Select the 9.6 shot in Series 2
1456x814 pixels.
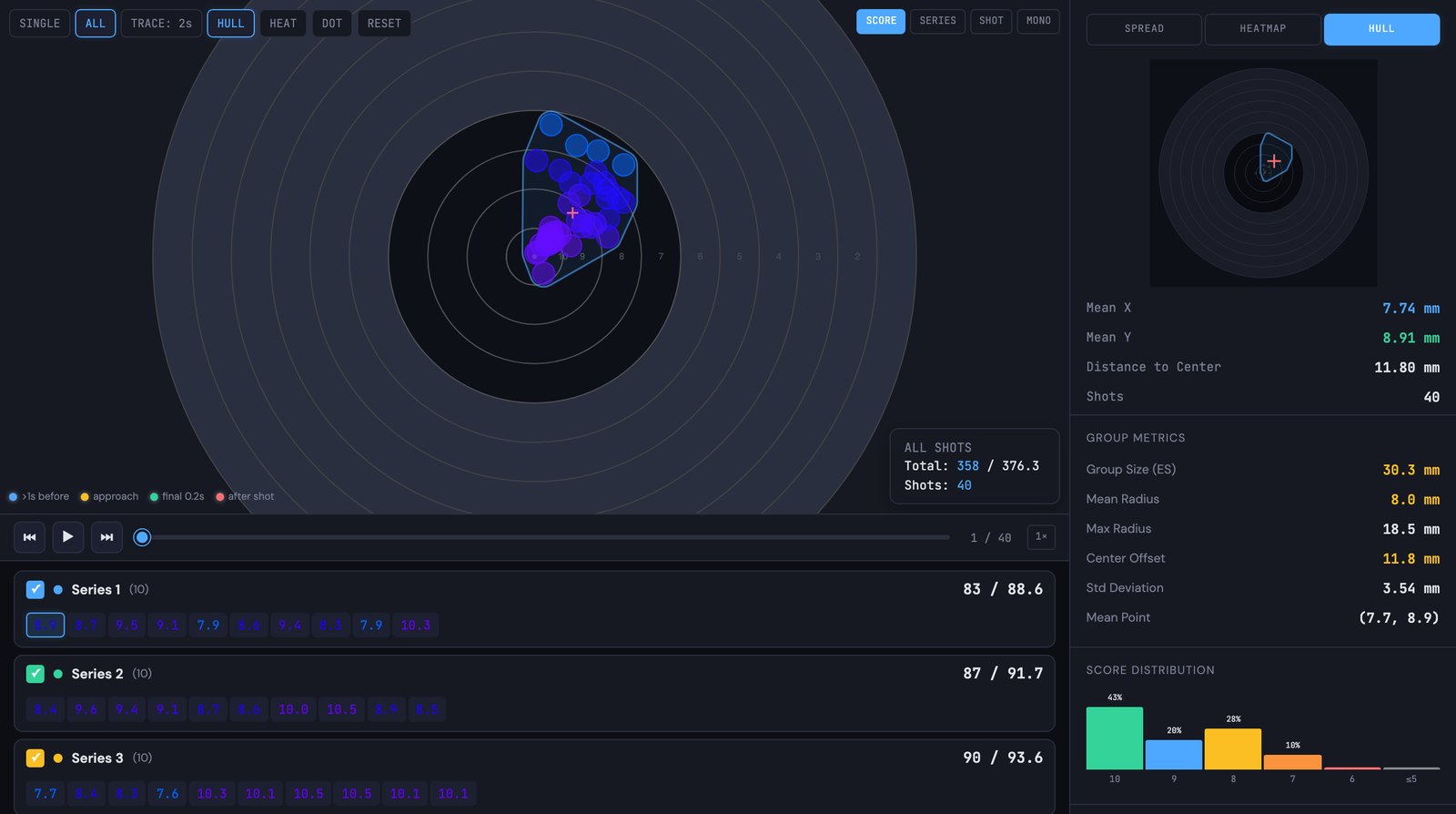[86, 709]
